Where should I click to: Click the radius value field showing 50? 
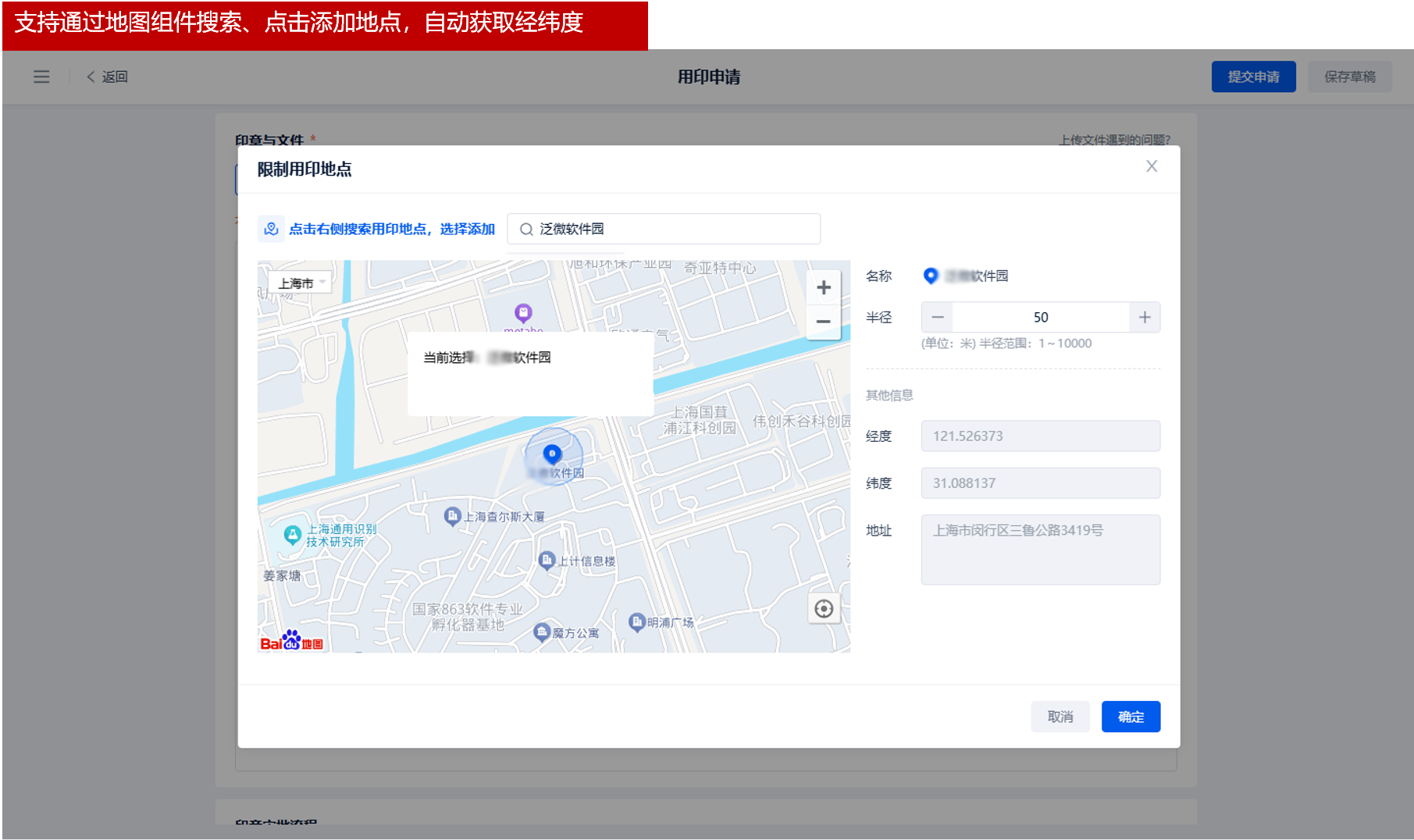coord(1040,318)
